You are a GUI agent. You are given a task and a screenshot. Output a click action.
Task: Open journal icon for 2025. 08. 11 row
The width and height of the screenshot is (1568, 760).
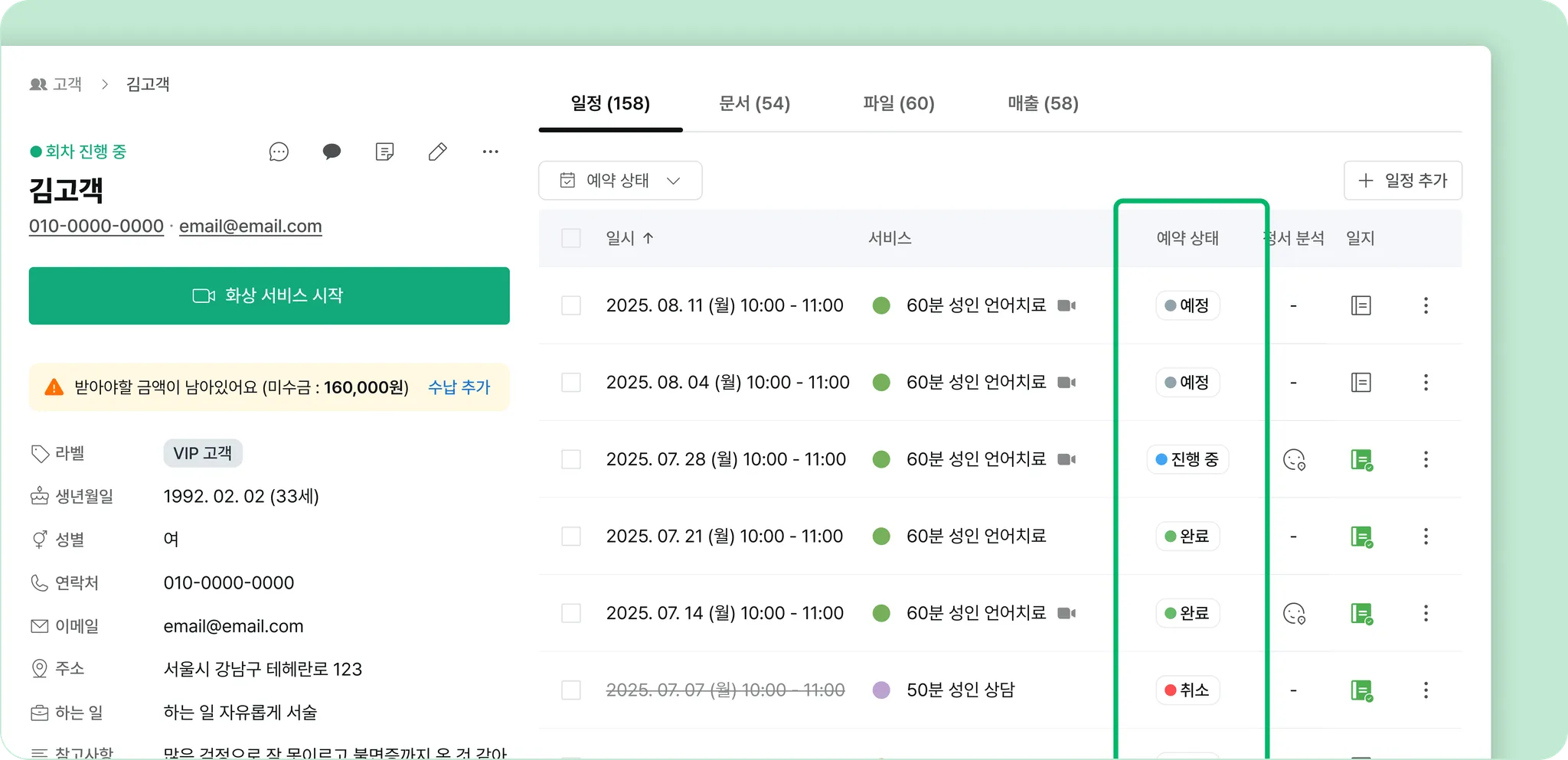coord(1361,305)
